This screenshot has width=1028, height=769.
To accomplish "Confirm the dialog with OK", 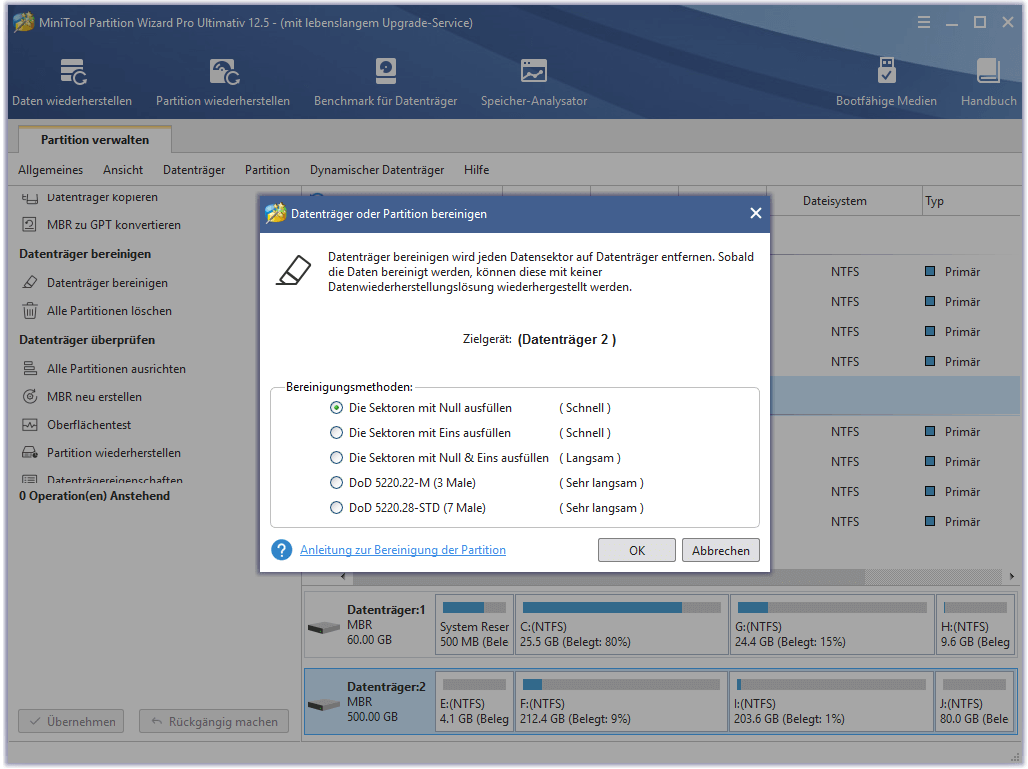I will pyautogui.click(x=637, y=550).
